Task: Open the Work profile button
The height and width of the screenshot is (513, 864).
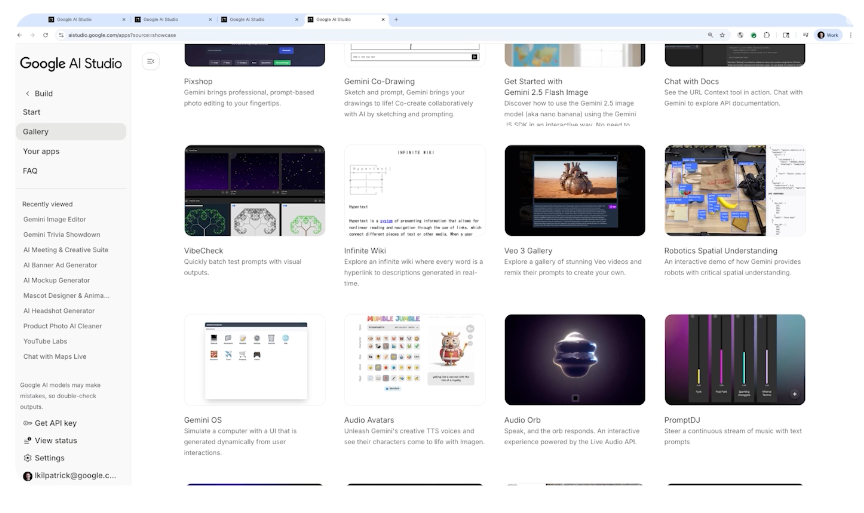Action: coord(828,35)
